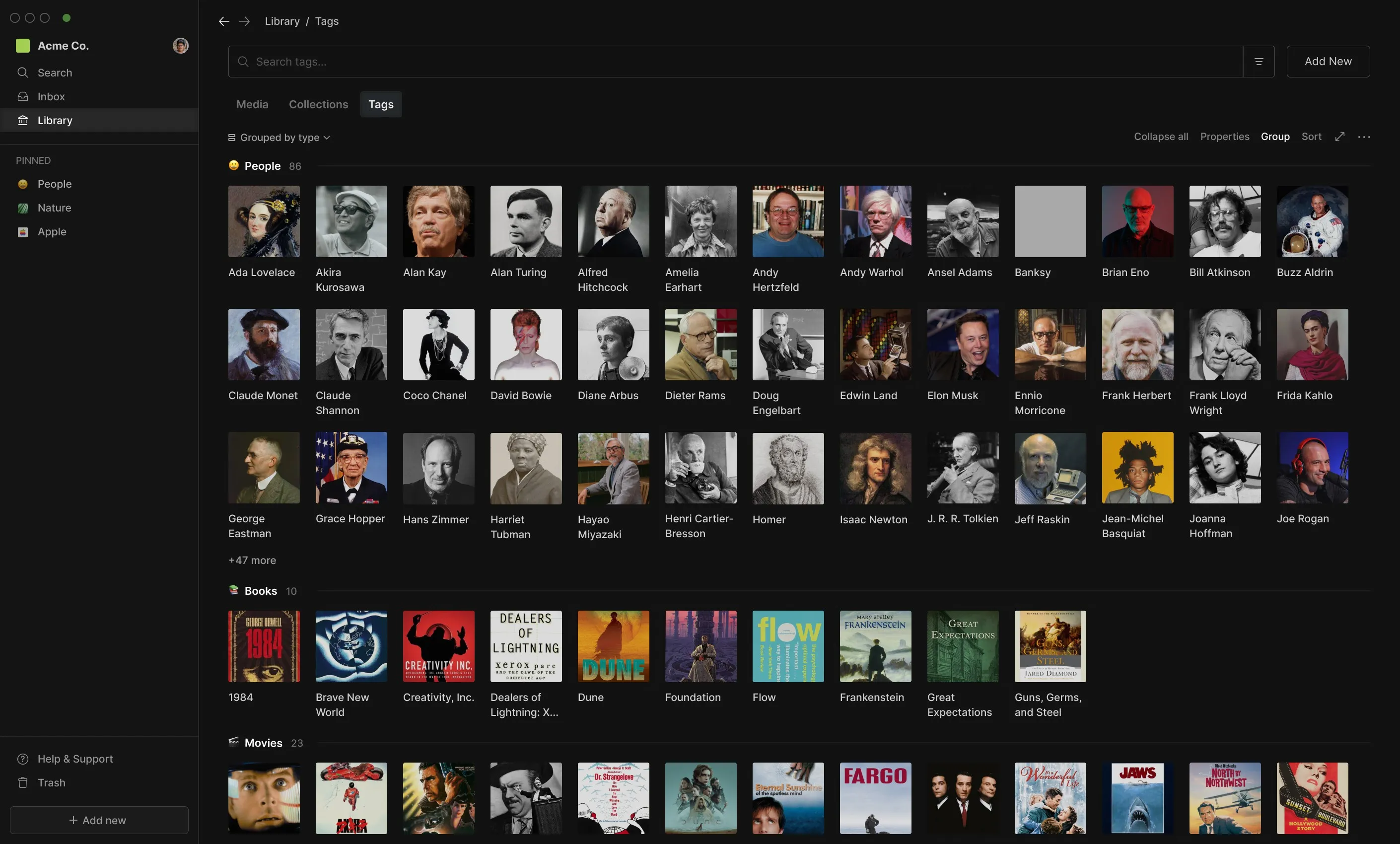The width and height of the screenshot is (1400, 844).
Task: Open pinned Apple tag
Action: (x=99, y=232)
